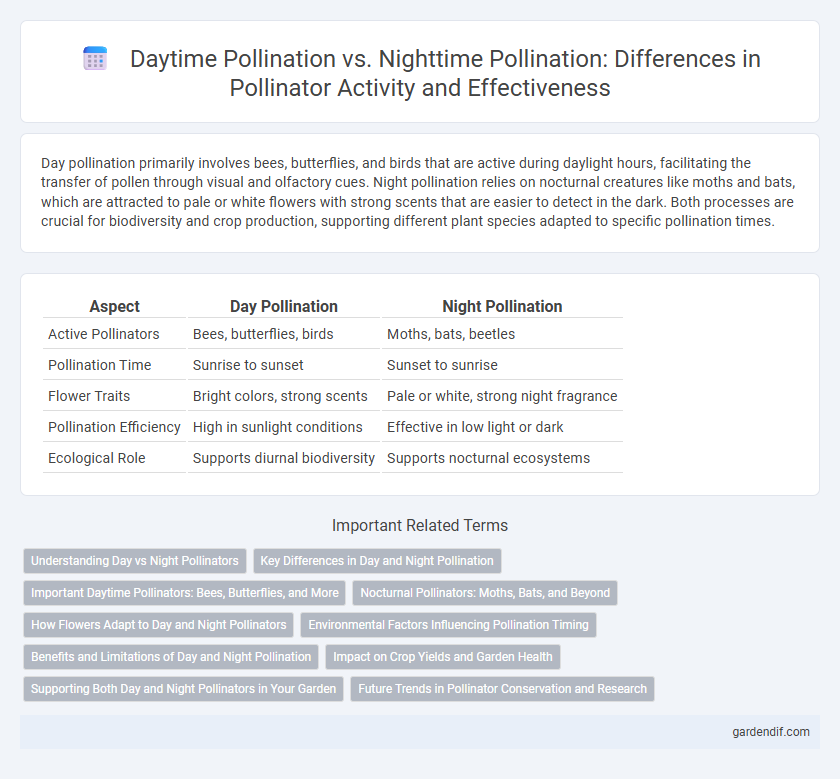Click the 'Supports diurnal biodiversity' cell

(x=283, y=458)
